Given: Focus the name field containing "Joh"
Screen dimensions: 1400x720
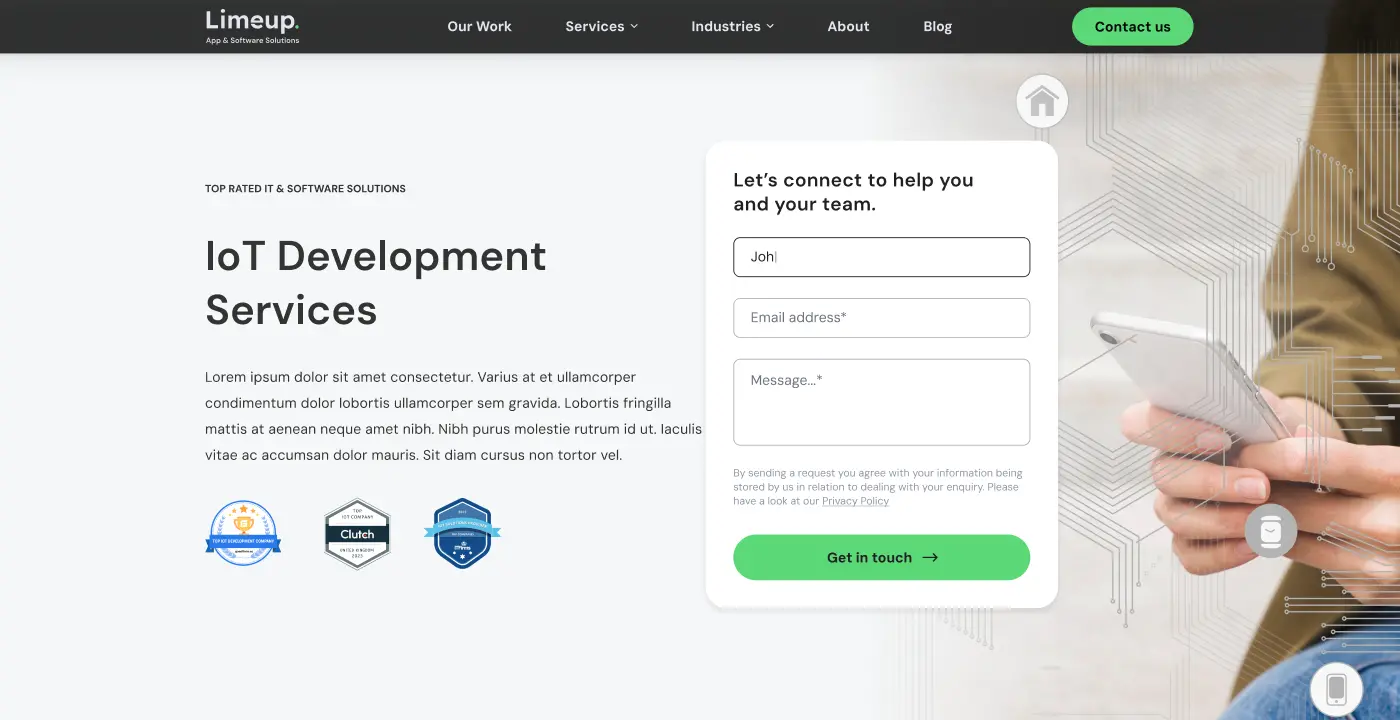Looking at the screenshot, I should [881, 257].
